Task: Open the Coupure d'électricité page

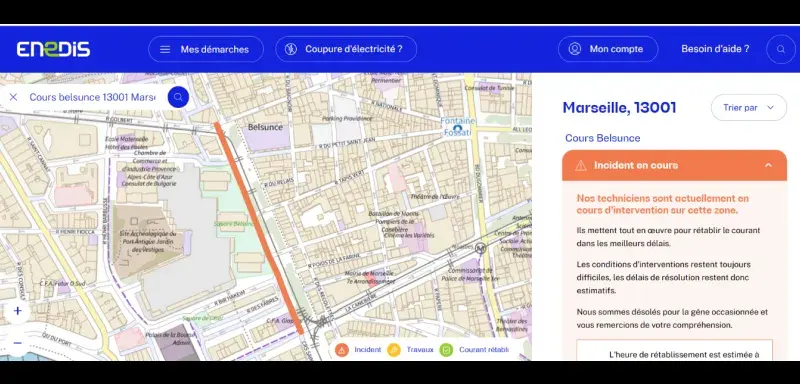Action: click(x=346, y=49)
